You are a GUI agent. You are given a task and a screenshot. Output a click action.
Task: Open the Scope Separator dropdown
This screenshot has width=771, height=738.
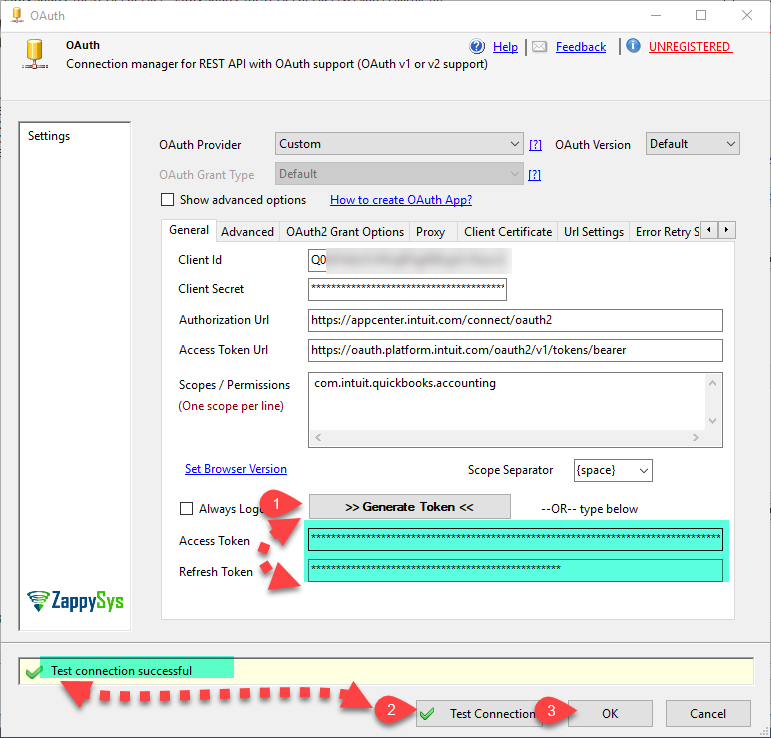click(612, 470)
